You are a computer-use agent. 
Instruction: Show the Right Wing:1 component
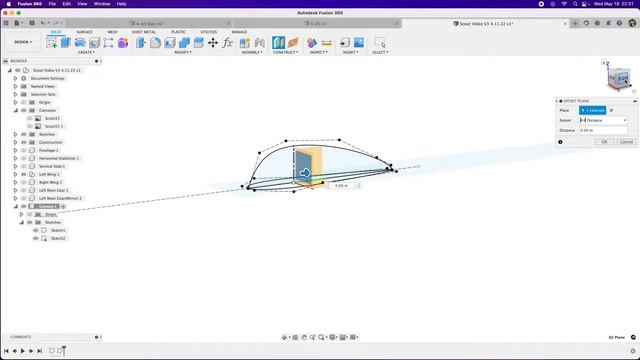[24, 182]
